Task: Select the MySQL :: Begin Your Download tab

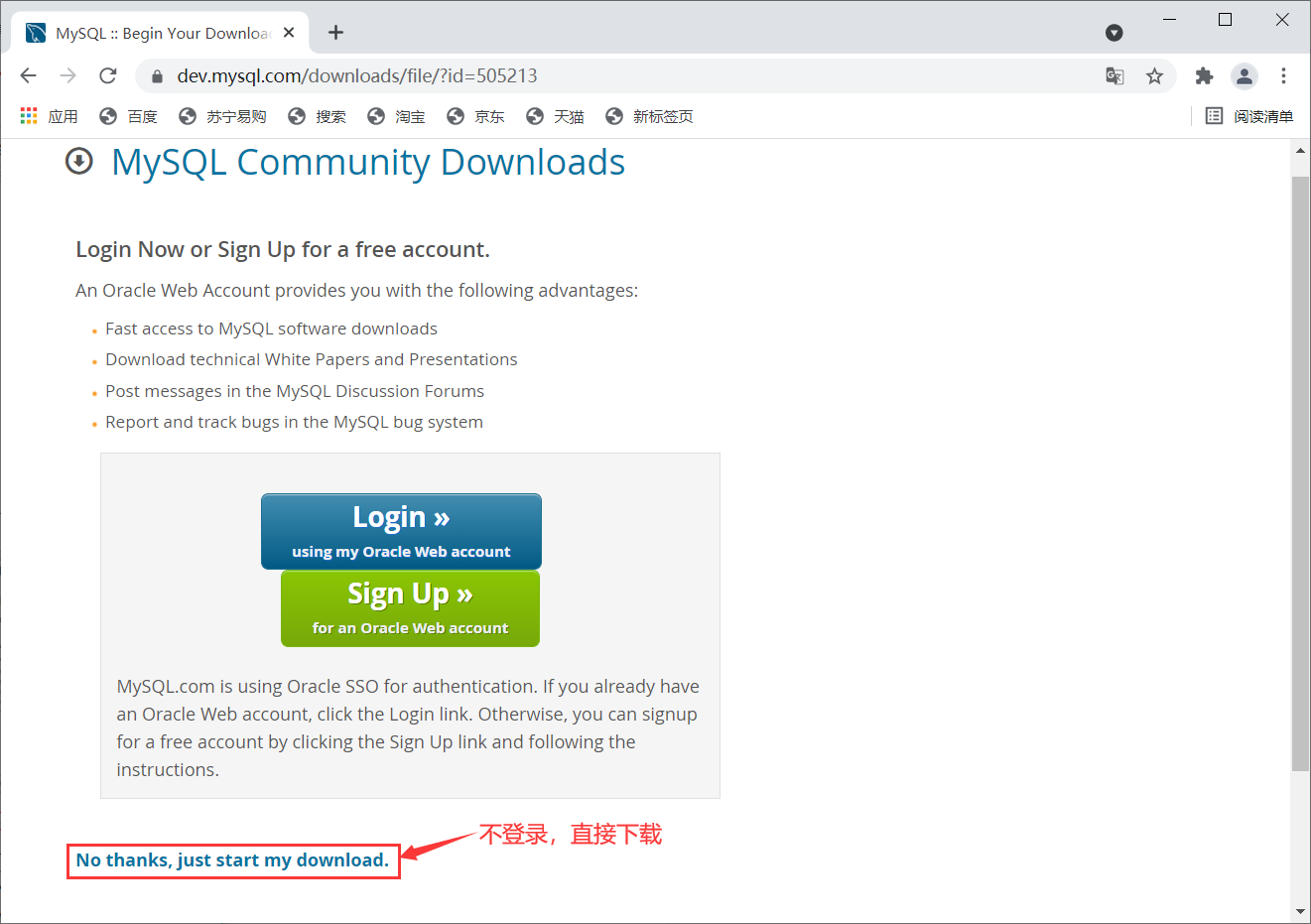Action: coord(160,33)
